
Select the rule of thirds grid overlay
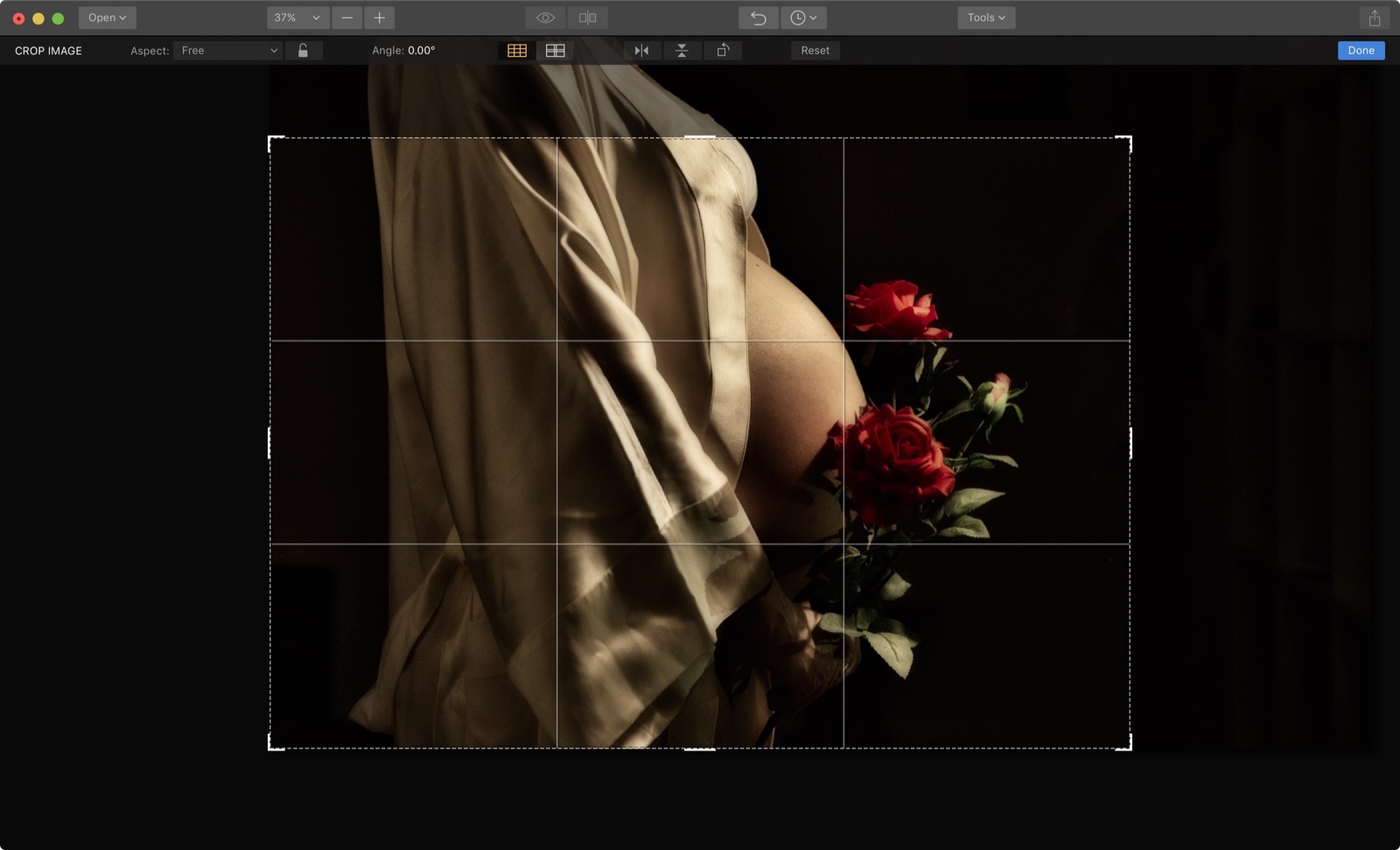tap(517, 51)
